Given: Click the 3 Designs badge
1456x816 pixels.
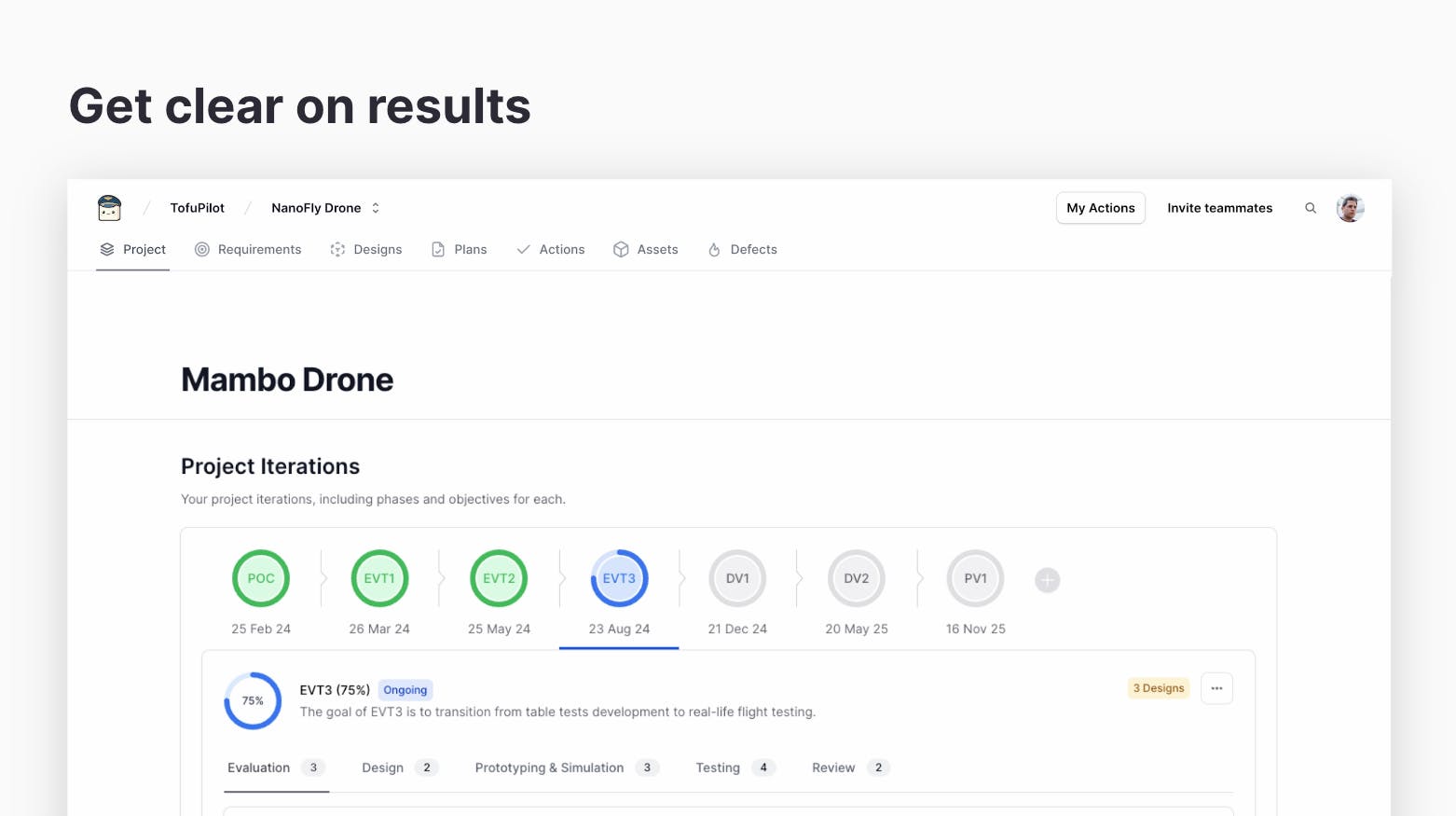Looking at the screenshot, I should [1159, 688].
